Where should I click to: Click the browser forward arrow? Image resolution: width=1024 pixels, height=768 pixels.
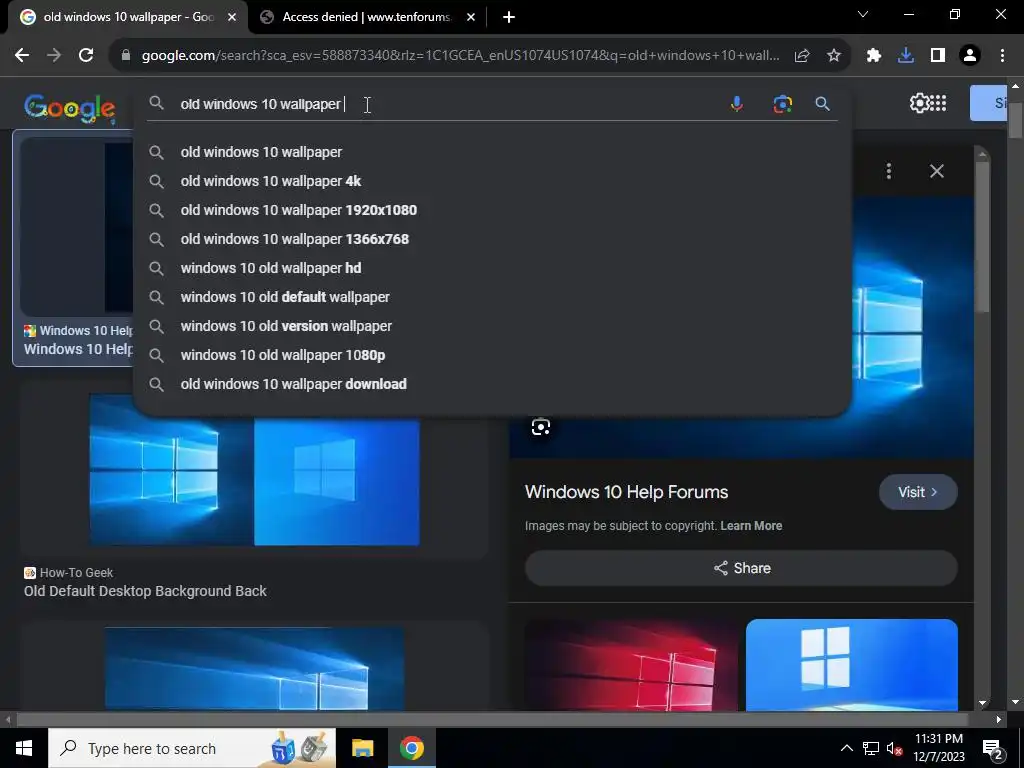tap(54, 56)
